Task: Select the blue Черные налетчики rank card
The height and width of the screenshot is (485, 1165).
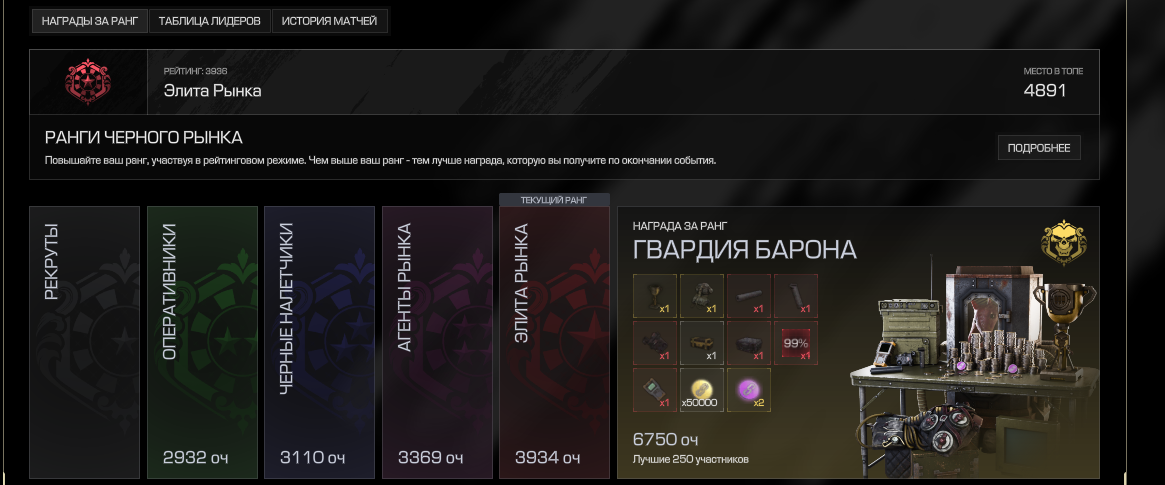Action: coord(319,342)
